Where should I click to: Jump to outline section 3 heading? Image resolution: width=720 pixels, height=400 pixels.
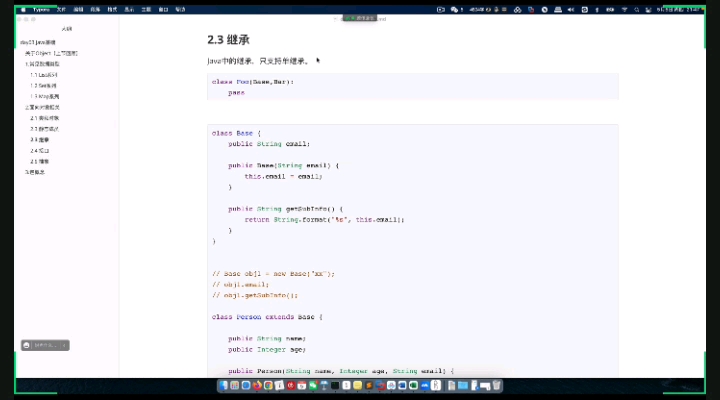pos(34,172)
